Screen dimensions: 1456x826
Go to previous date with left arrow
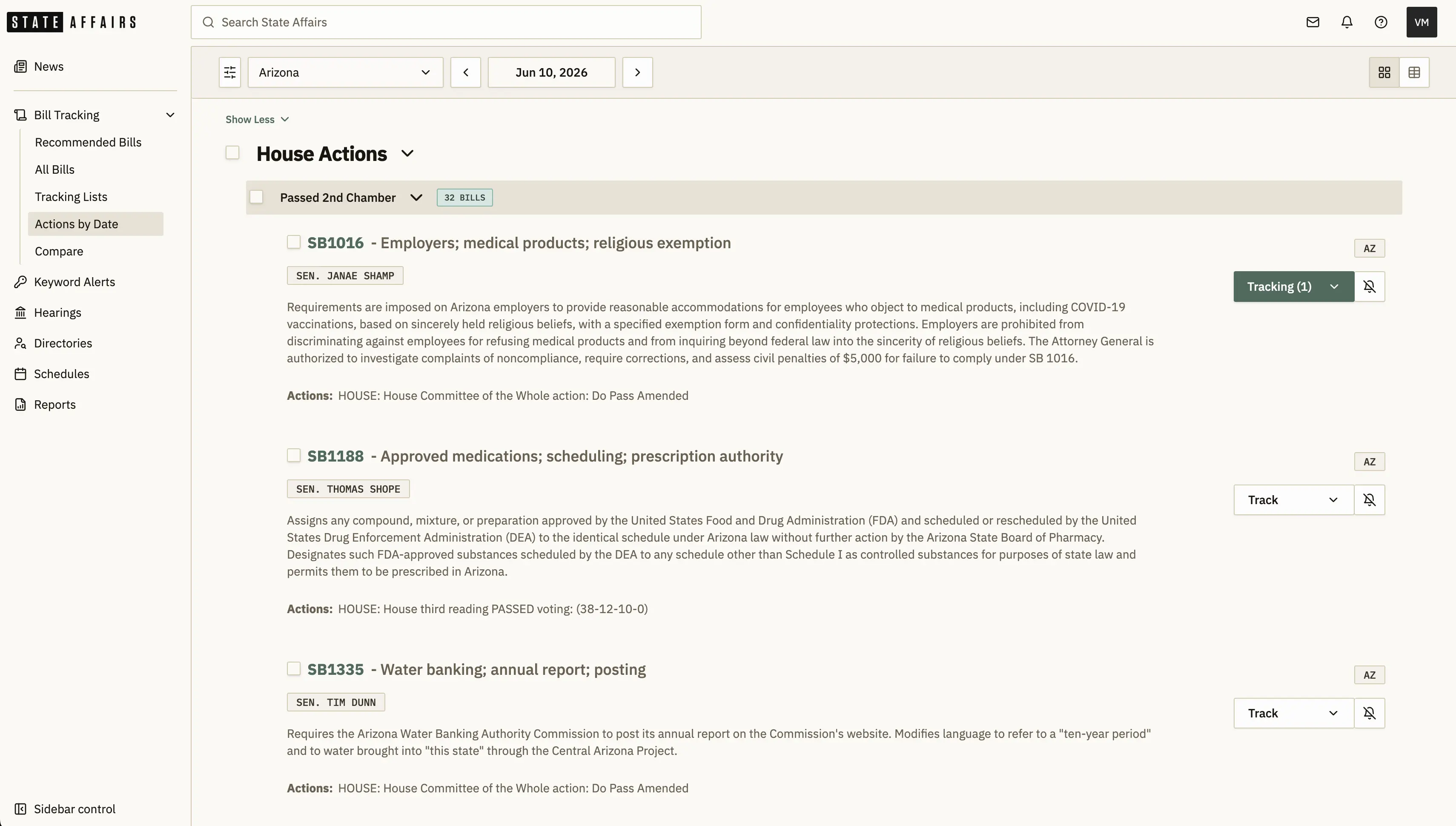tap(466, 72)
